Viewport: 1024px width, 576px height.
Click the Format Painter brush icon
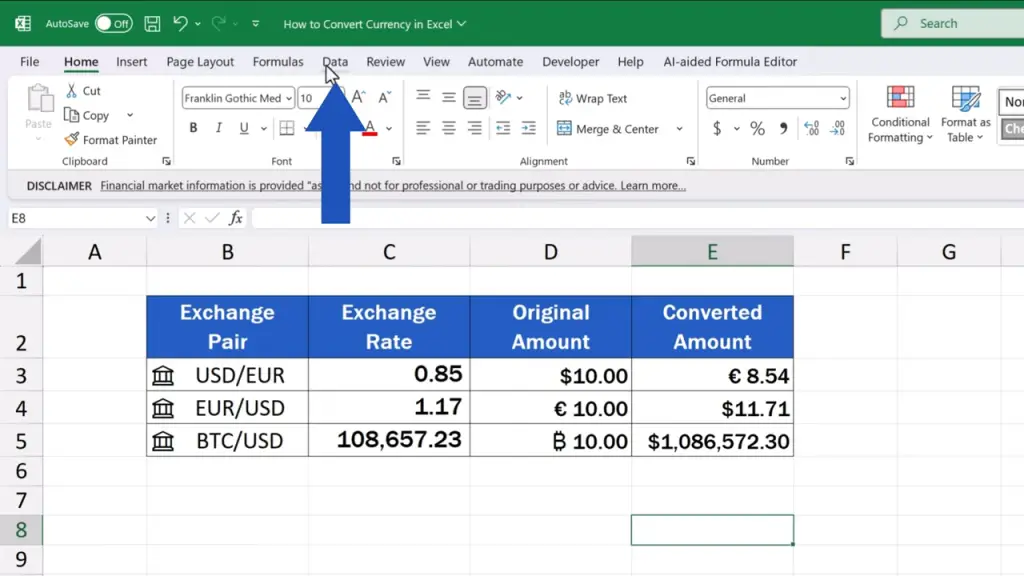coord(72,140)
